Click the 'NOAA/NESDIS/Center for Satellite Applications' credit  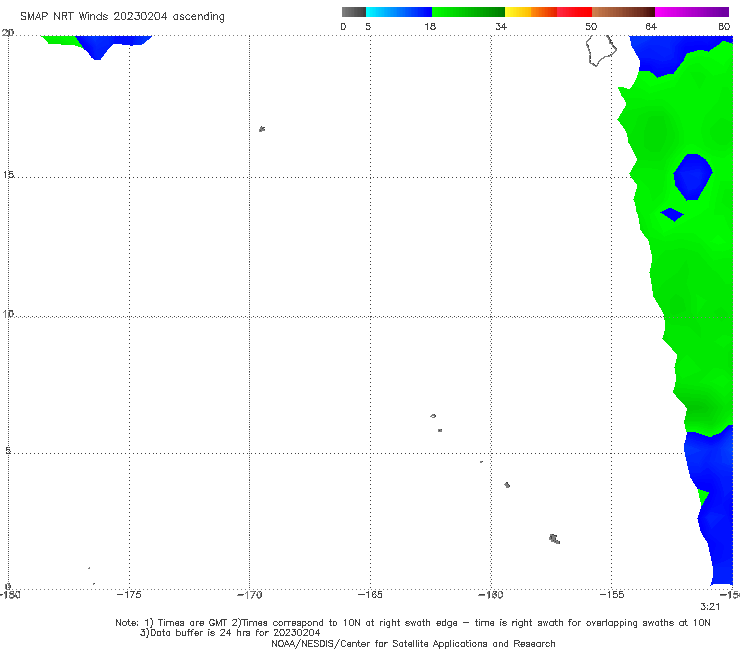413,643
